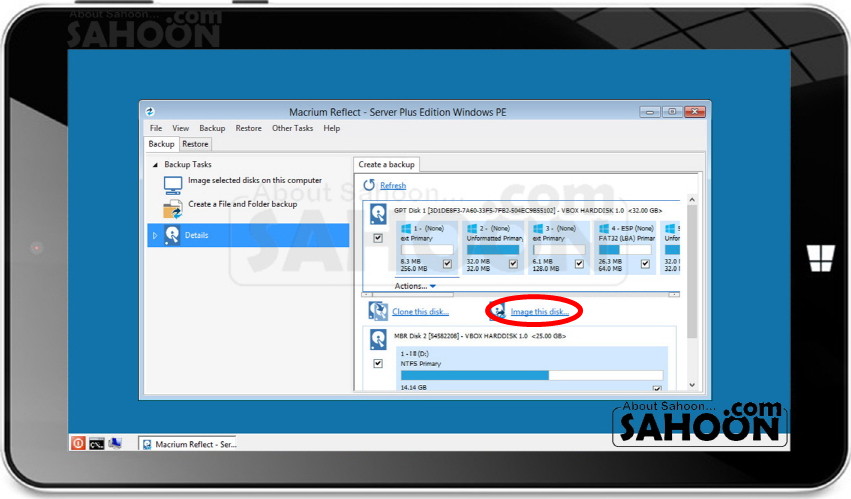Click the Windows logo on partition 3
The image size is (851, 499).
click(538, 229)
